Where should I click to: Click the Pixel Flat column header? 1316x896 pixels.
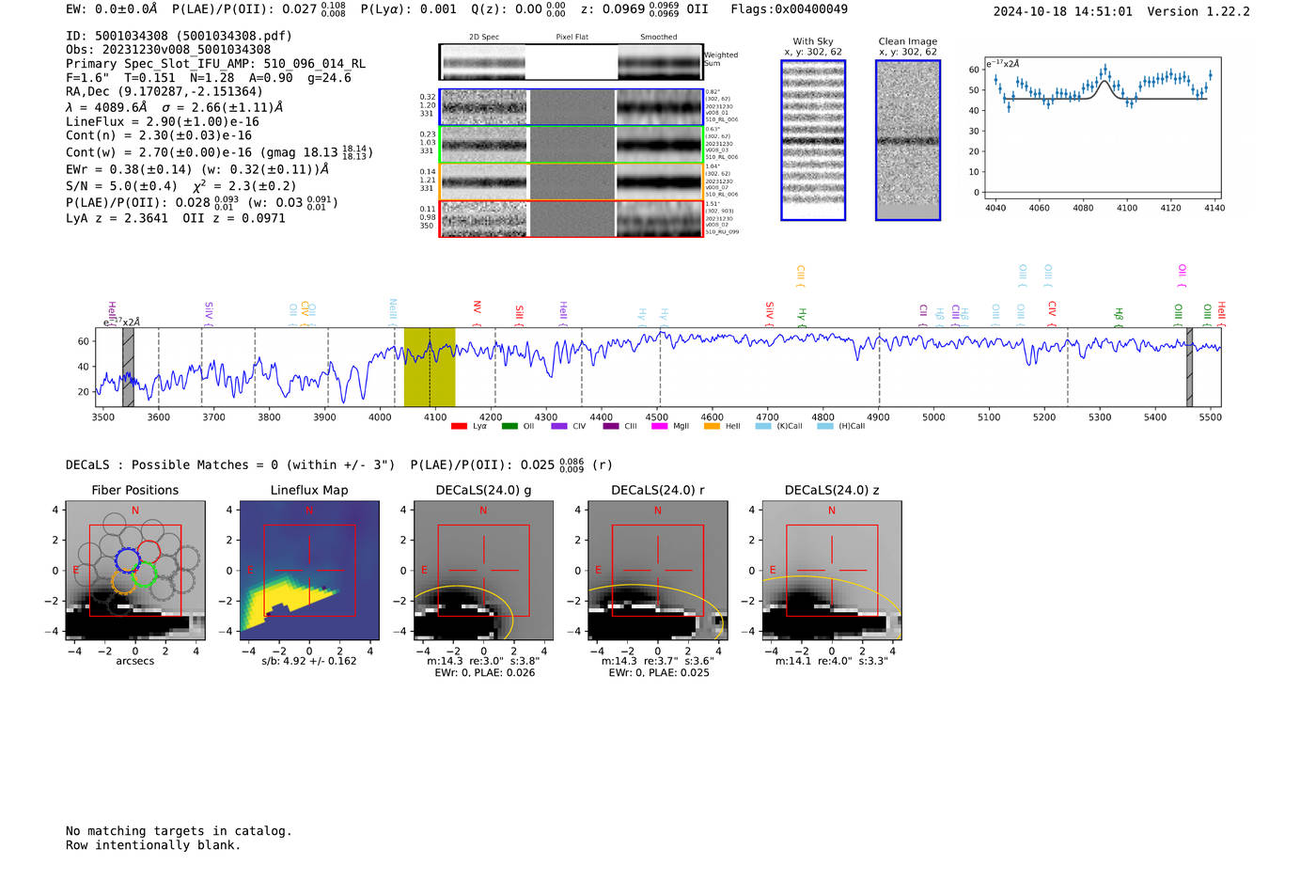572,37
